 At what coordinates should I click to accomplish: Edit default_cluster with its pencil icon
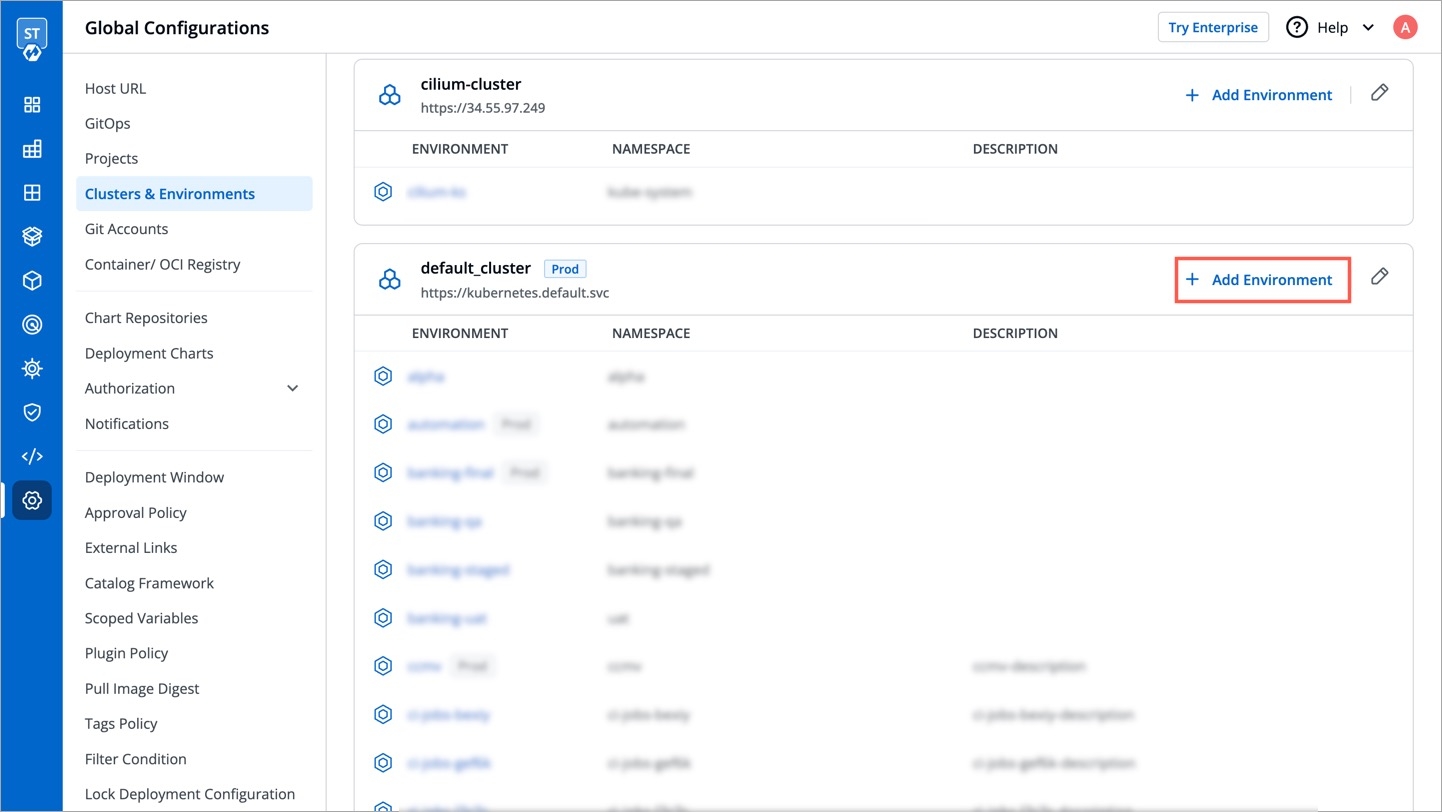click(1379, 276)
